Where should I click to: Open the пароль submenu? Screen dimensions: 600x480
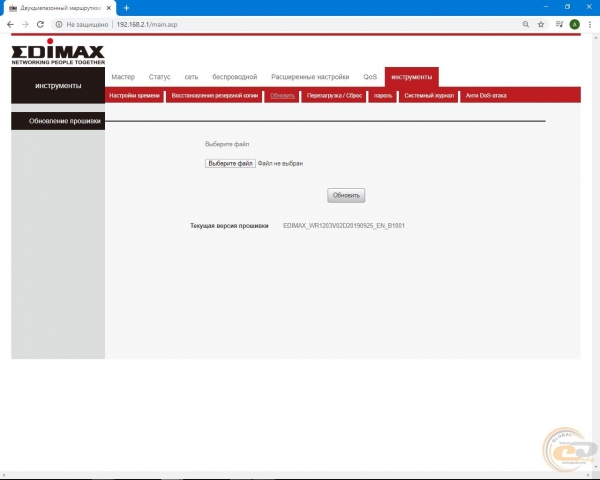[x=383, y=96]
